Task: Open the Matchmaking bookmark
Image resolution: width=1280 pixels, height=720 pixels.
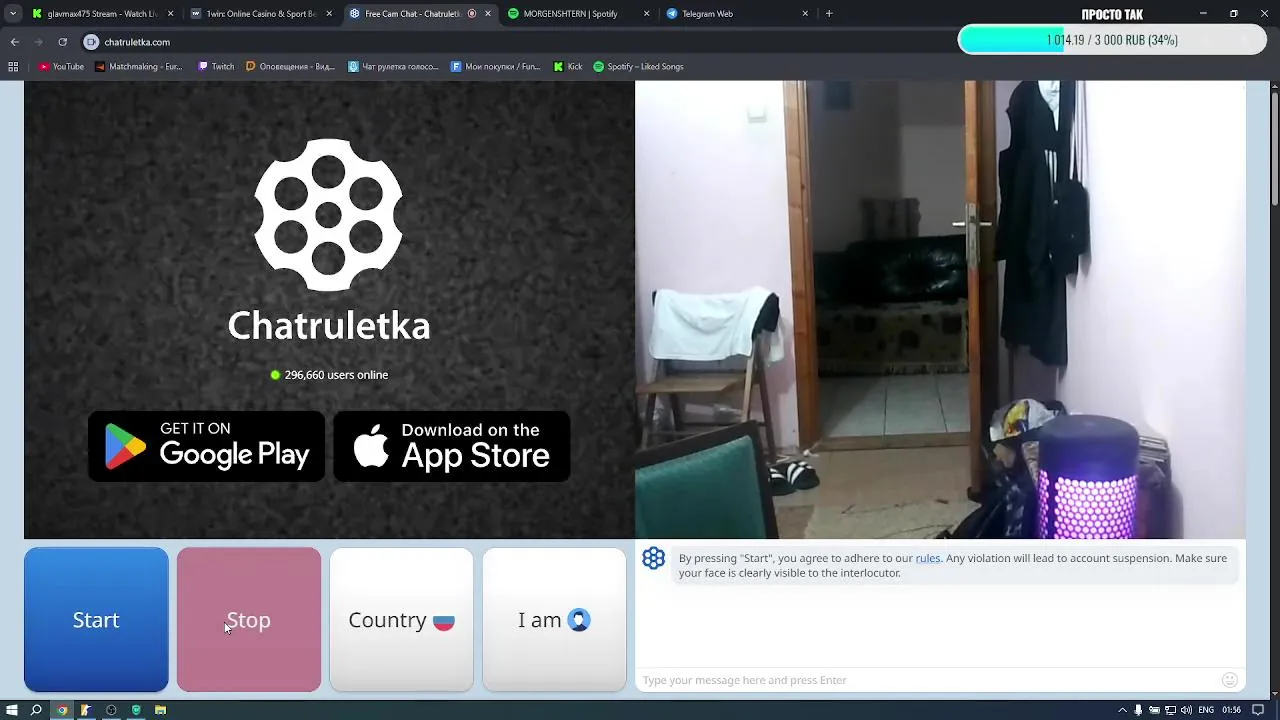Action: (139, 67)
